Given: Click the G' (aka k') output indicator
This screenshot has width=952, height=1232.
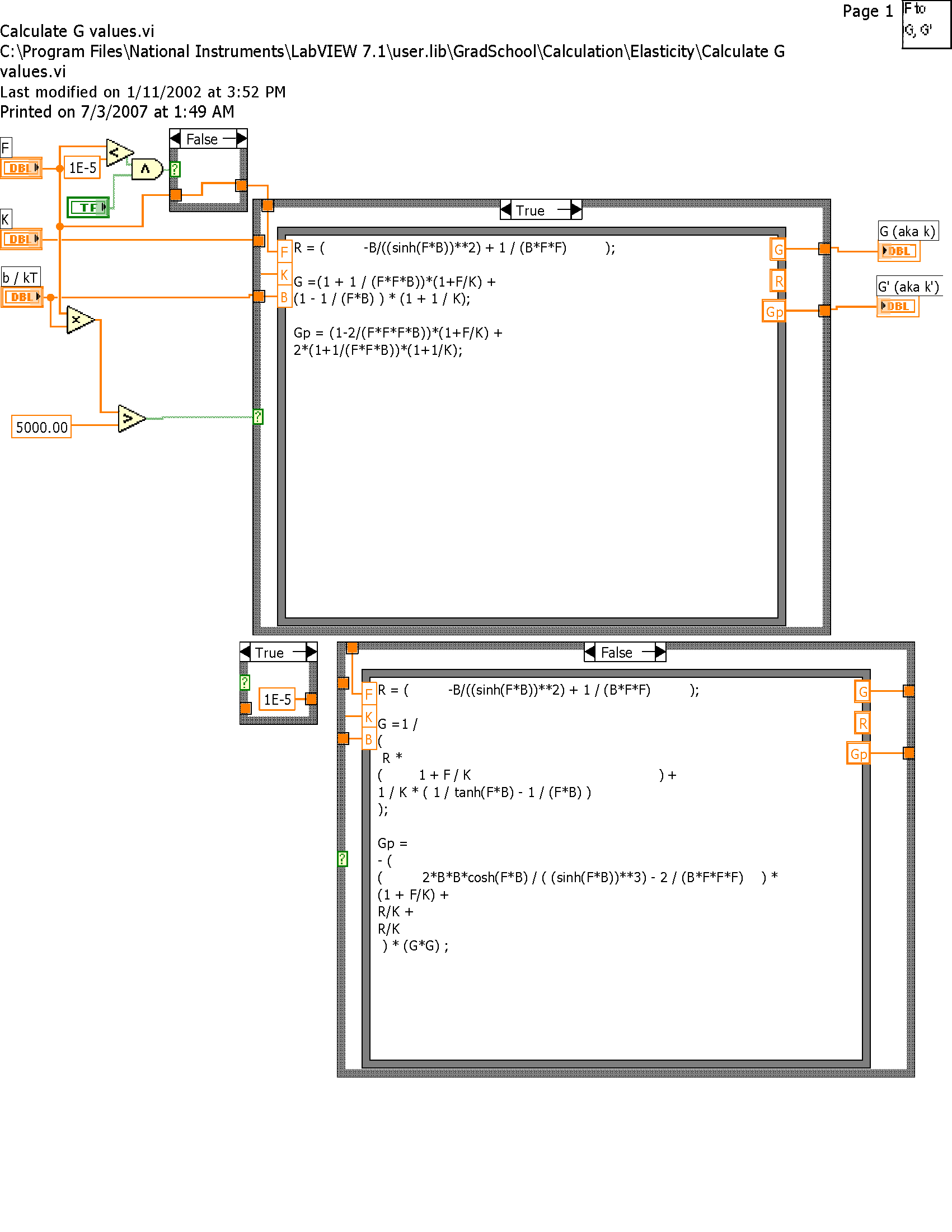Looking at the screenshot, I should pyautogui.click(x=897, y=306).
